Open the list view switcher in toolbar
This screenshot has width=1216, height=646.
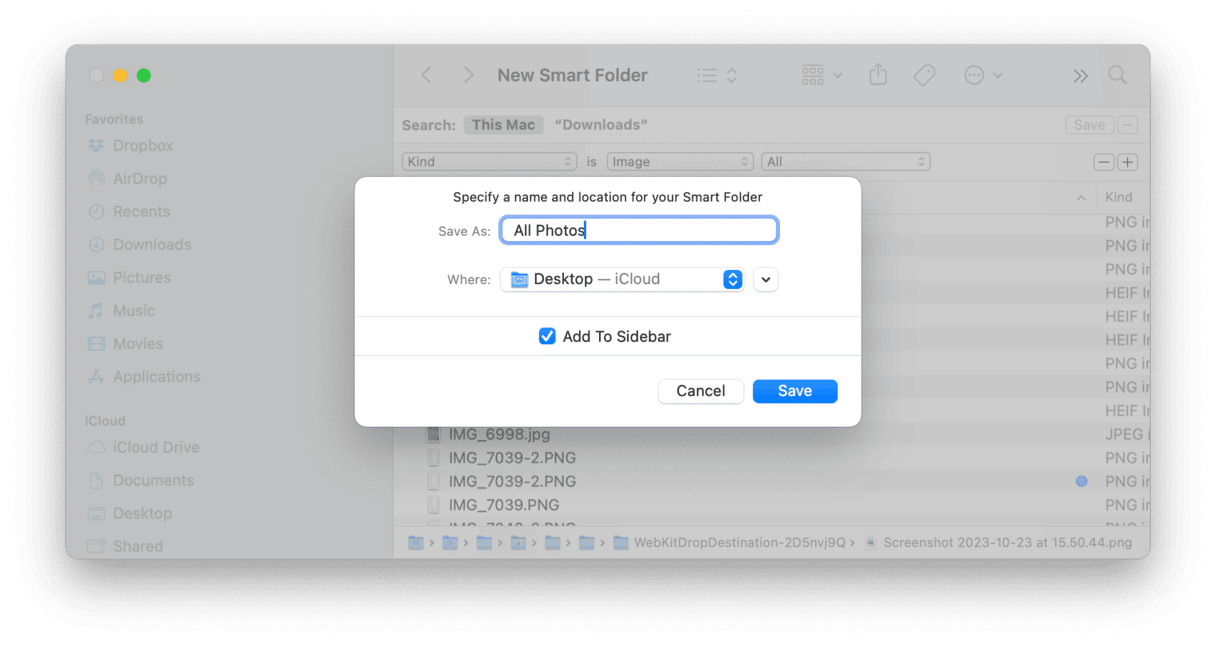(x=717, y=75)
